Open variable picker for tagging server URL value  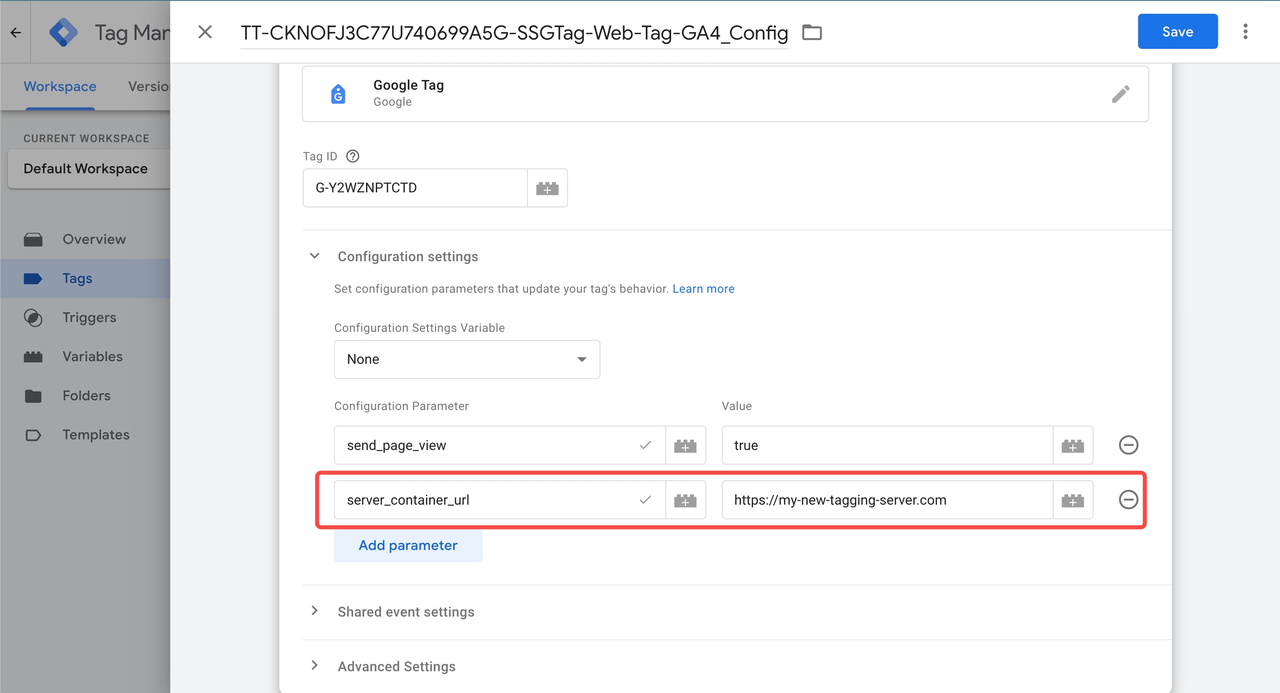(1072, 500)
